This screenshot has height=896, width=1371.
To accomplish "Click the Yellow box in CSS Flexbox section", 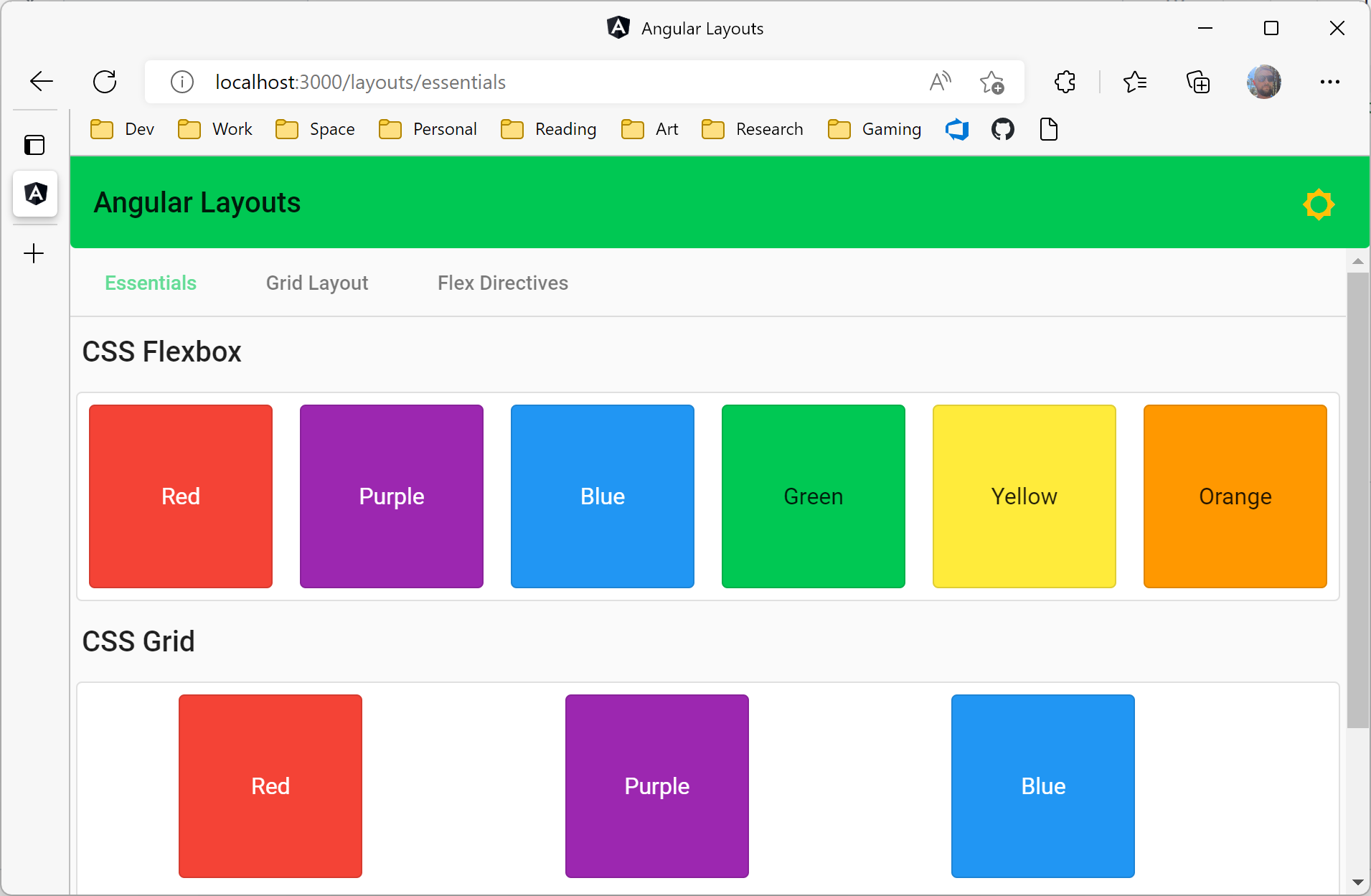I will tap(1024, 496).
